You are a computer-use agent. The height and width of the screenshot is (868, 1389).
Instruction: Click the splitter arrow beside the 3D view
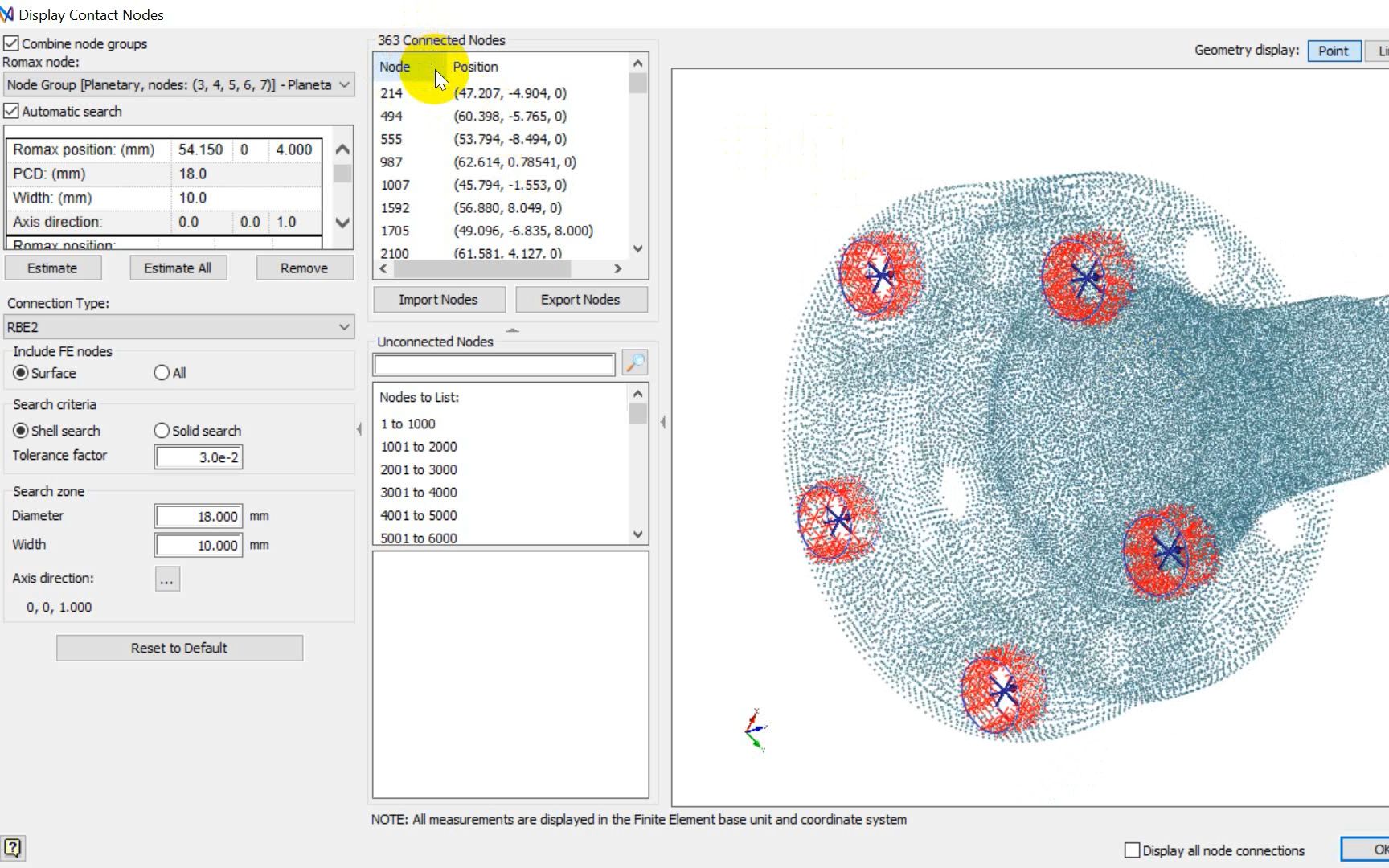click(662, 422)
